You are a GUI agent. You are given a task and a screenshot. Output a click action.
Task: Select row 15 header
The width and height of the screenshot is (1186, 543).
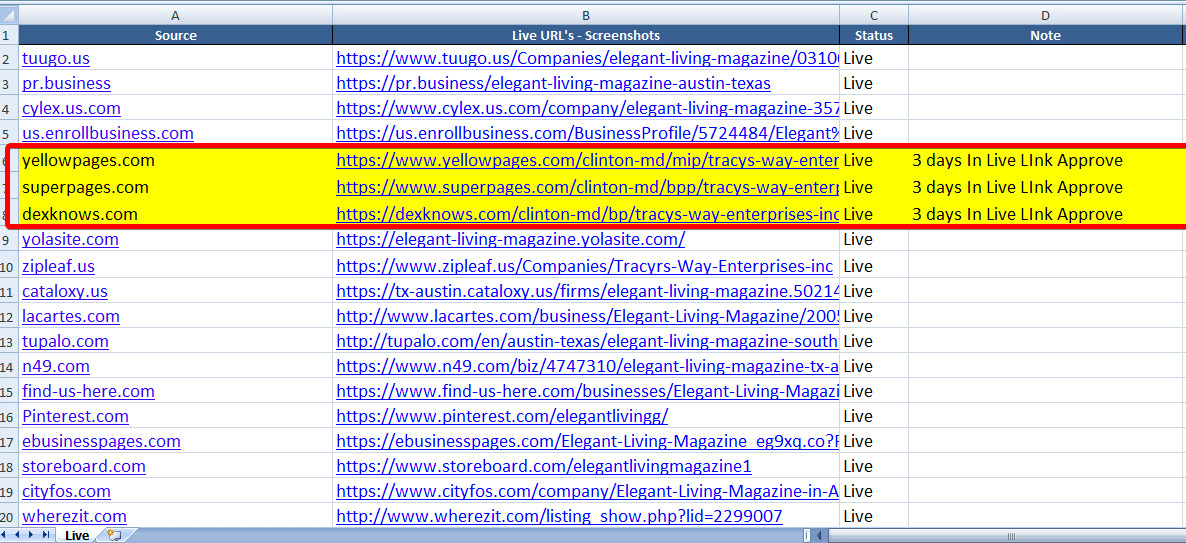pos(9,391)
